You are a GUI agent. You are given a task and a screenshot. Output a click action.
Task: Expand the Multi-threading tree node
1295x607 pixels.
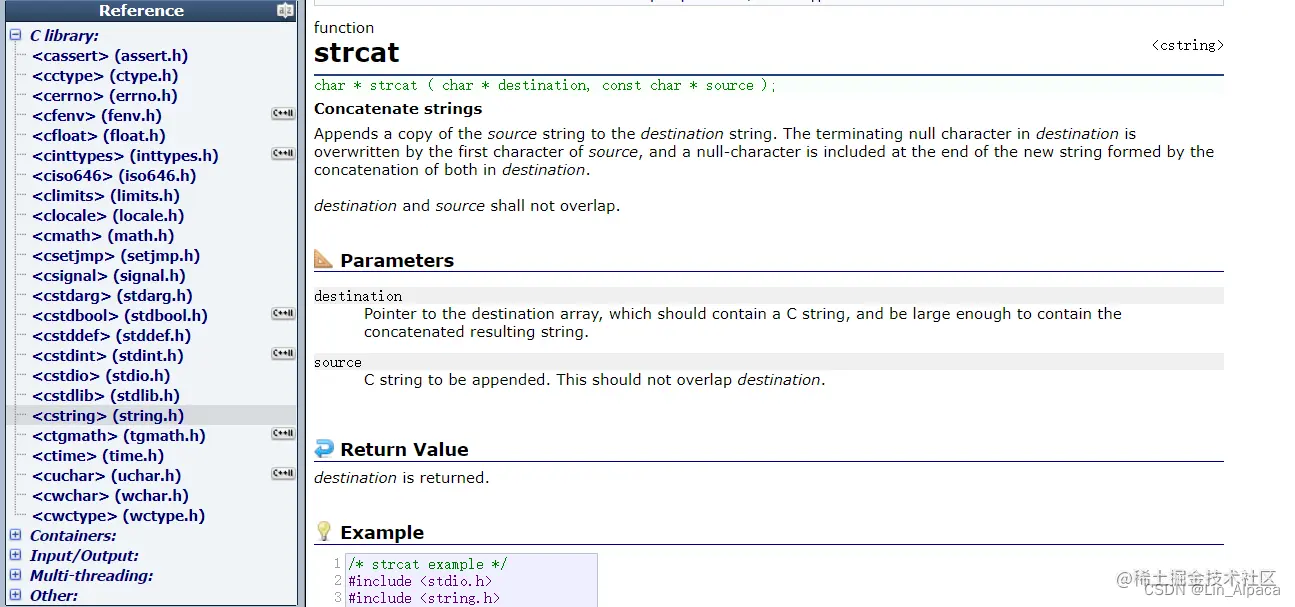click(x=15, y=575)
